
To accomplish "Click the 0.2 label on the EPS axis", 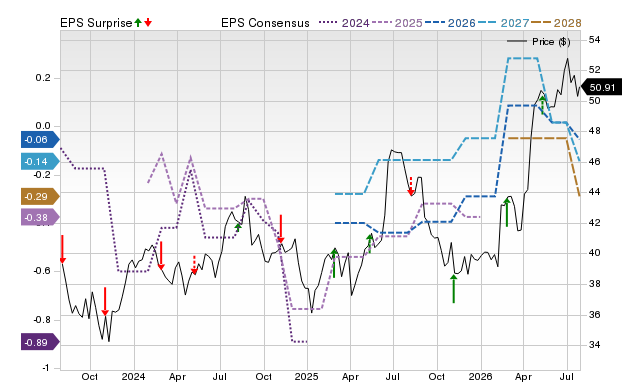I will tap(43, 78).
